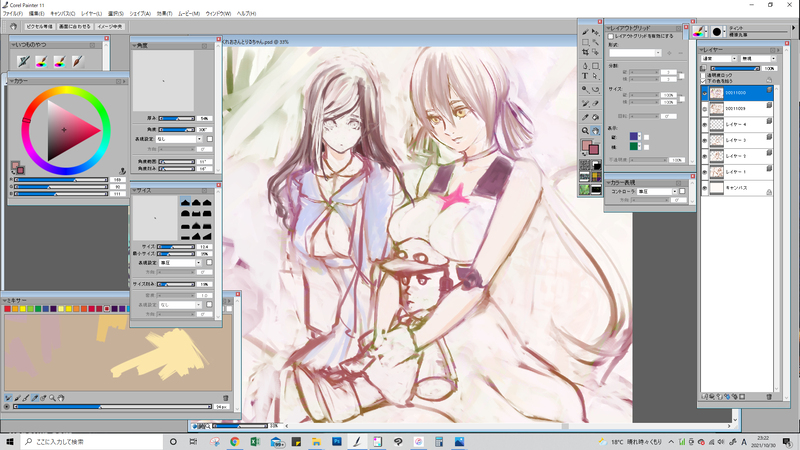800x450 pixels.
Task: Select the mixer Pan hand tool
Action: pyautogui.click(x=60, y=397)
